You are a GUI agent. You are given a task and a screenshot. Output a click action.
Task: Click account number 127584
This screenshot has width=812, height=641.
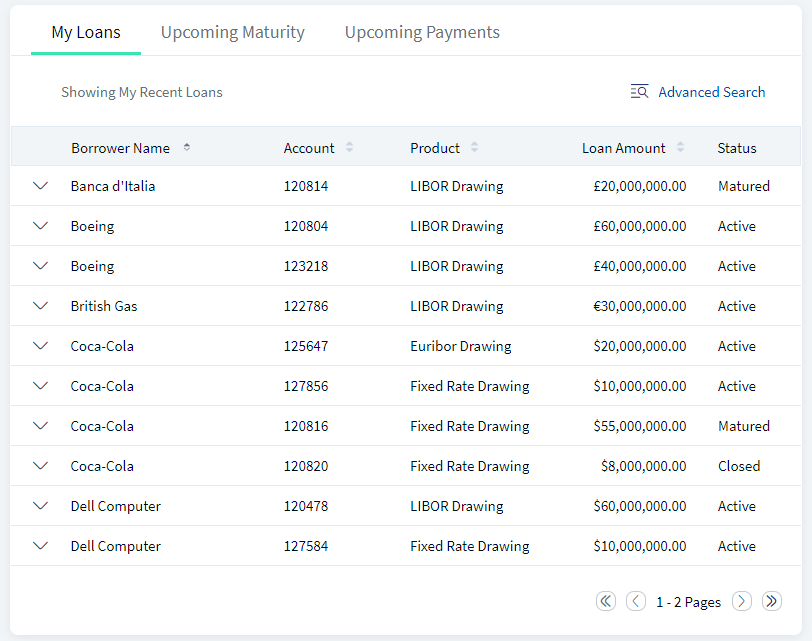tap(306, 546)
